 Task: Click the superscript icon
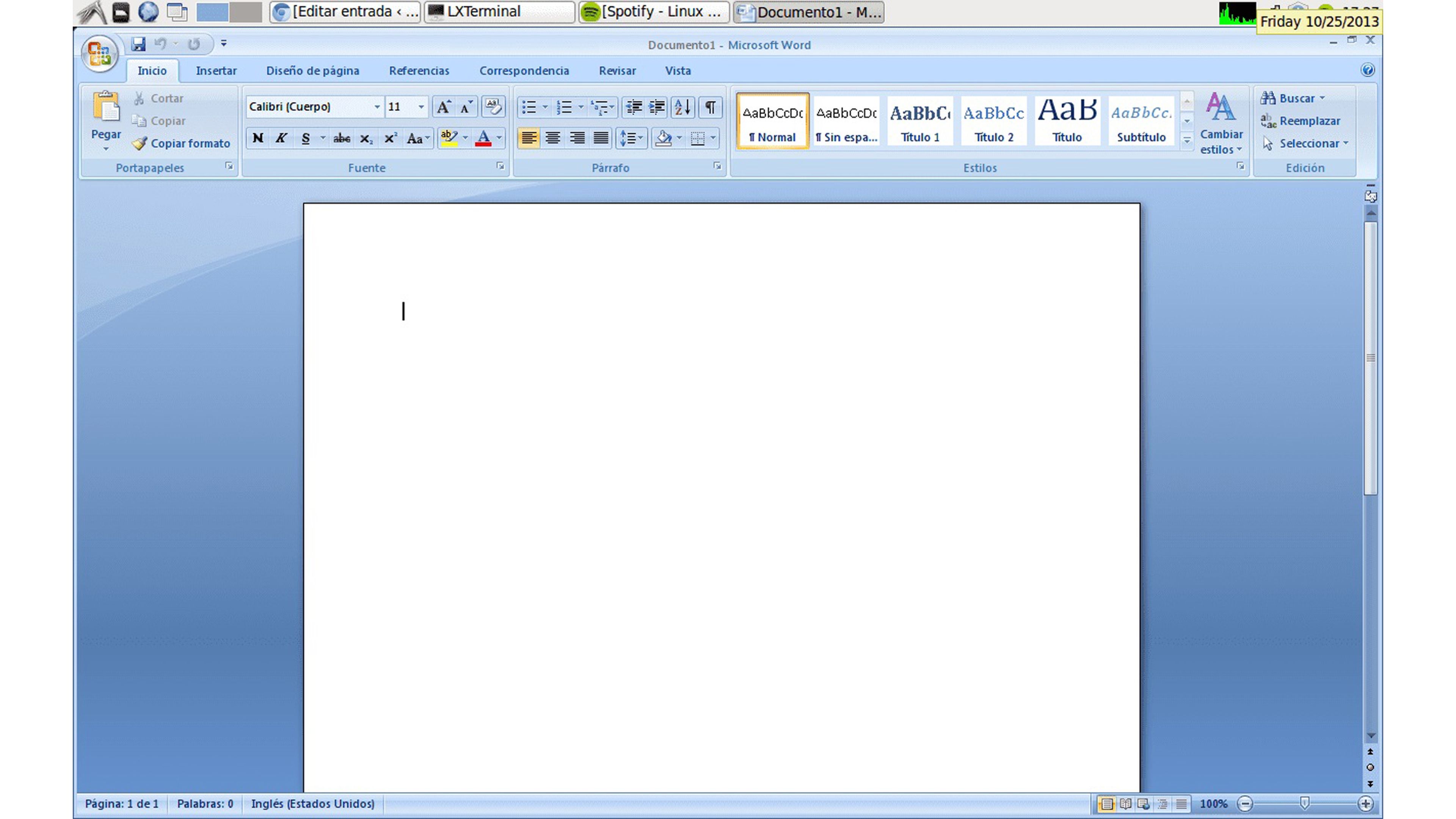[x=390, y=138]
